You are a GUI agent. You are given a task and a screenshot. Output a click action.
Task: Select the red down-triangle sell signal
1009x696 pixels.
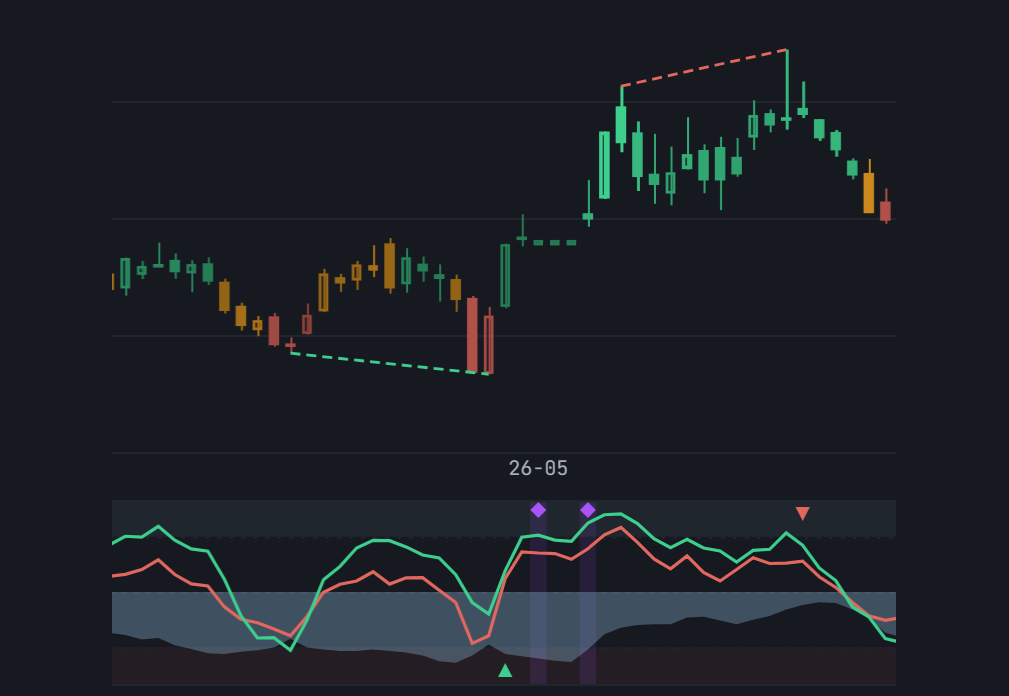[x=802, y=513]
